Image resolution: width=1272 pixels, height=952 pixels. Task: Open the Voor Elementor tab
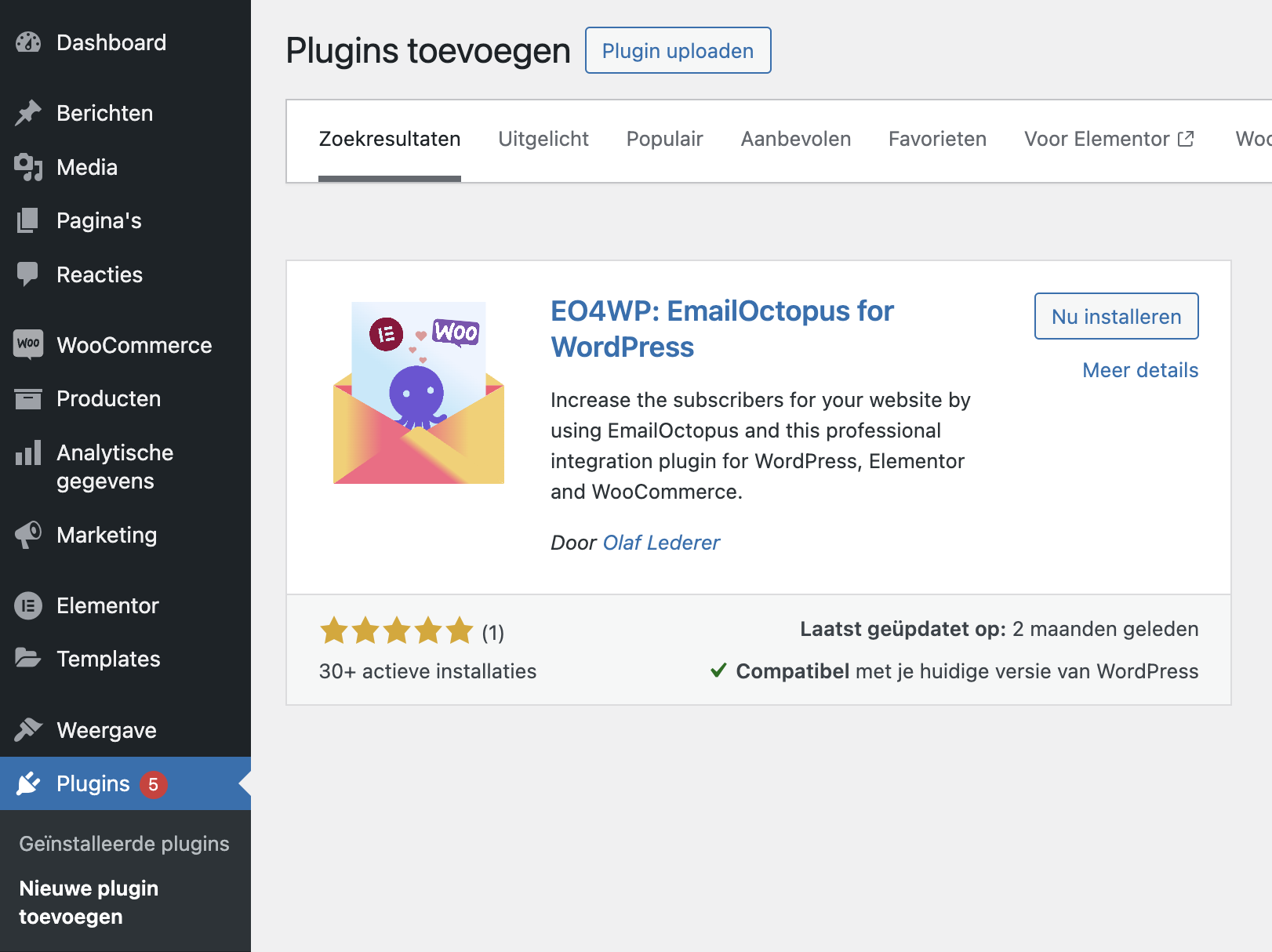click(1109, 140)
